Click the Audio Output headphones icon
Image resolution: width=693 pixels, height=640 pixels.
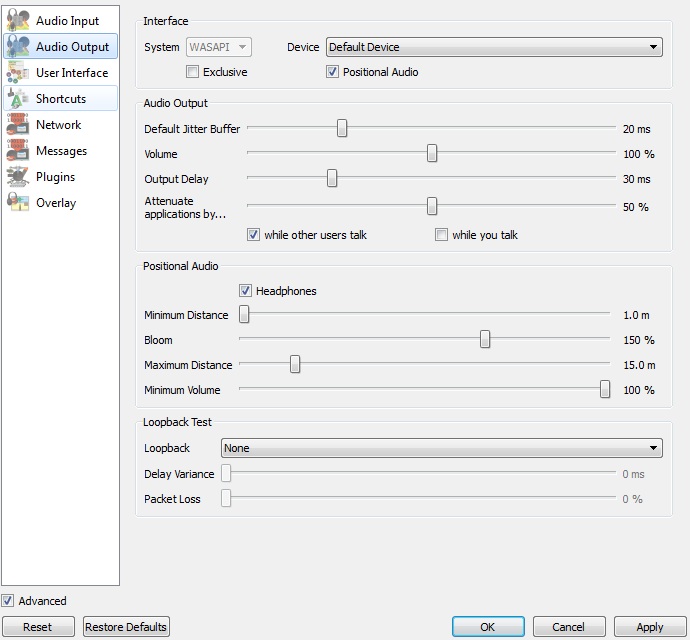pyautogui.click(x=18, y=47)
